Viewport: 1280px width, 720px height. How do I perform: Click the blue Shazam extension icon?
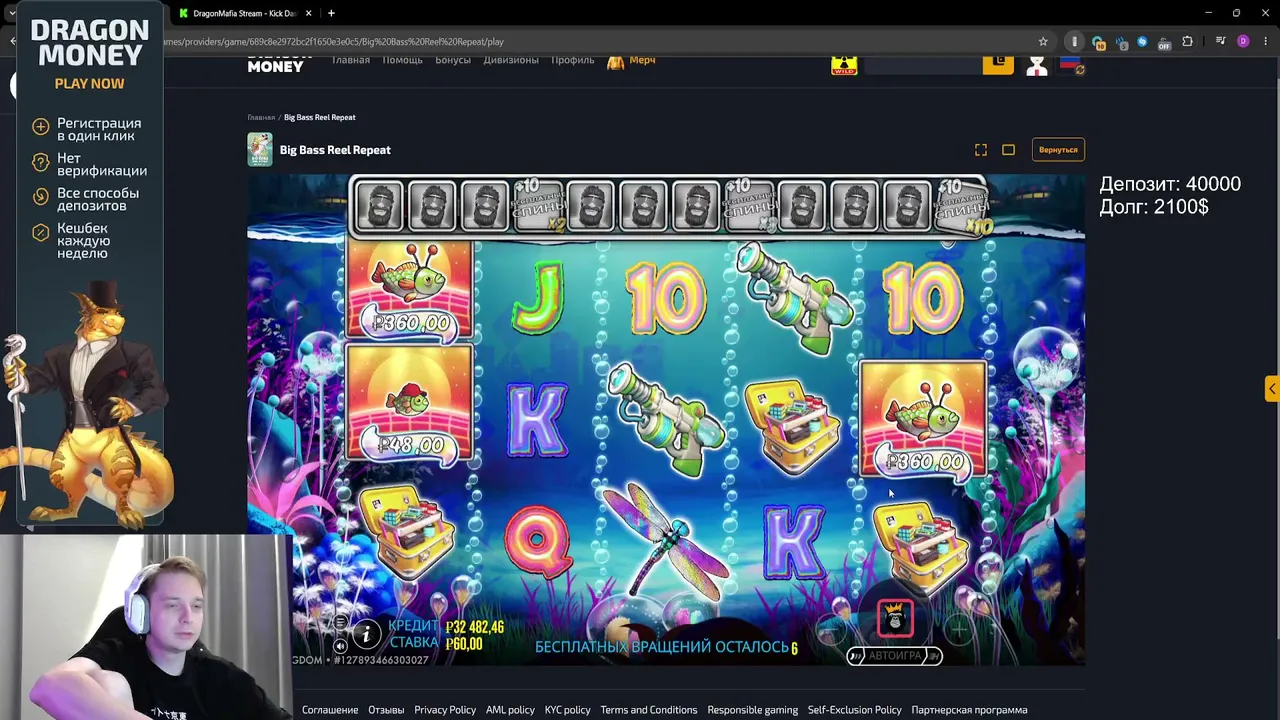click(x=1142, y=42)
